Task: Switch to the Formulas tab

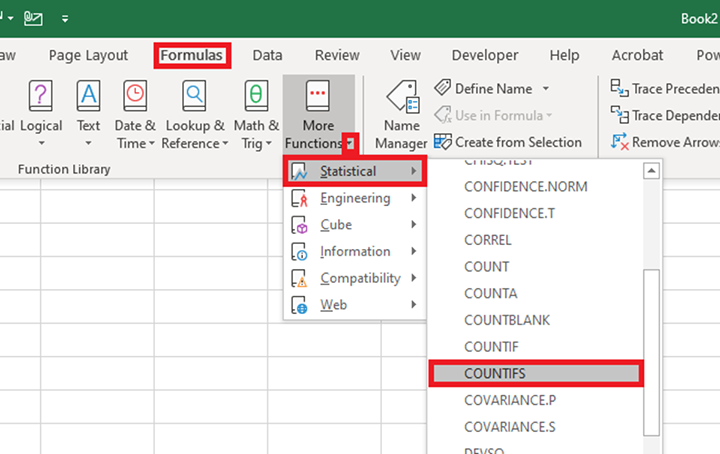Action: 192,55
